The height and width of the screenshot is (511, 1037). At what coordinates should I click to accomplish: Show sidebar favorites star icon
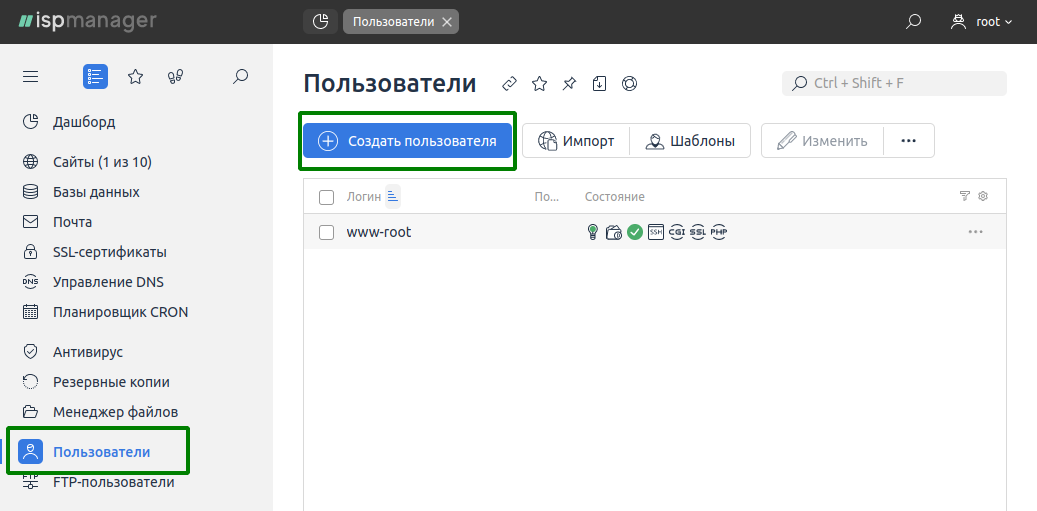click(136, 77)
